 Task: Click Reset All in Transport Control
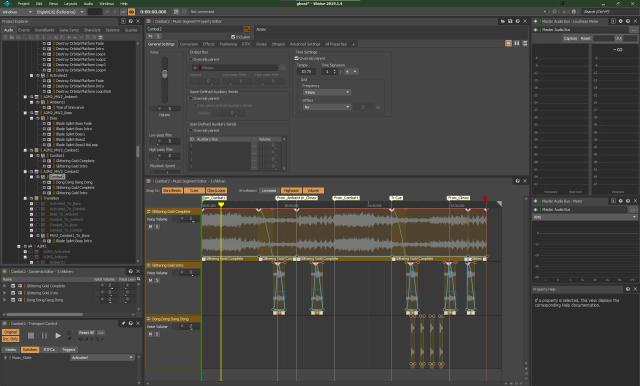tap(87, 333)
